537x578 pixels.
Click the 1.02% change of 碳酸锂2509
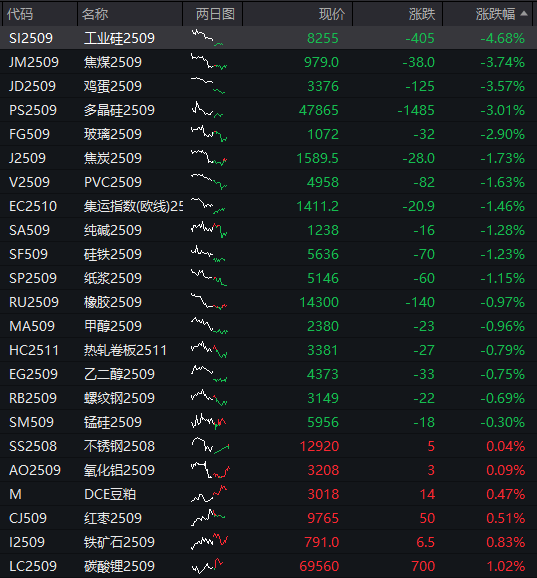point(506,566)
